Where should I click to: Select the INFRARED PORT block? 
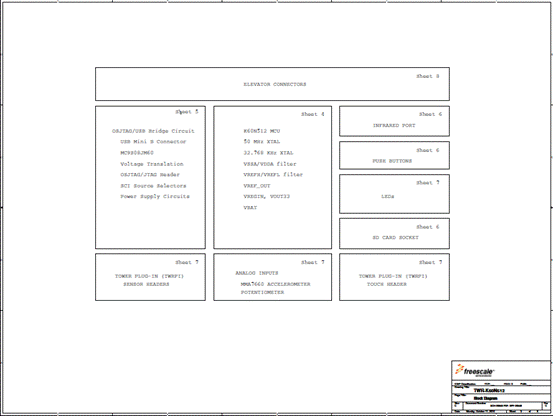[x=394, y=121]
